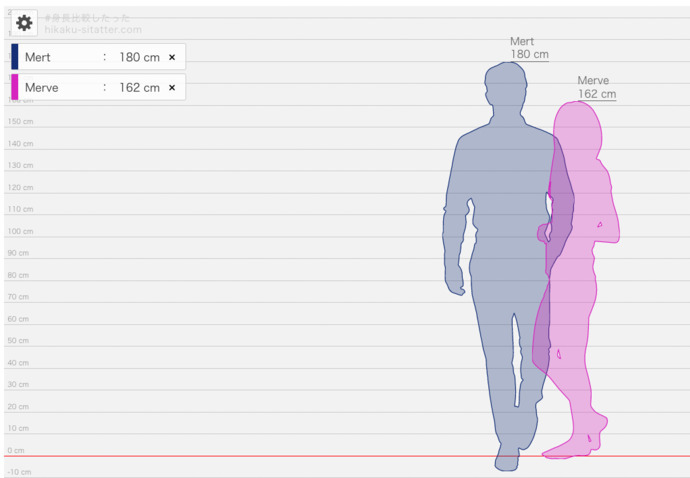Edit Mert's 180 cm height value
The height and width of the screenshot is (478, 690).
click(x=139, y=57)
